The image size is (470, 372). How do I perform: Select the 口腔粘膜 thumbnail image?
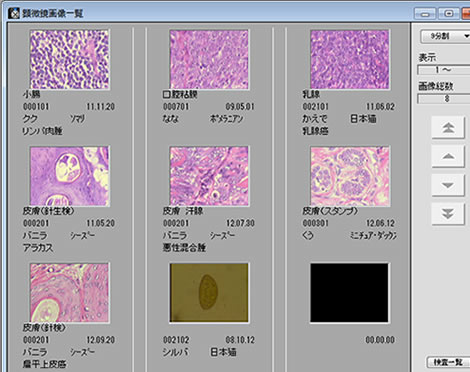[209, 59]
